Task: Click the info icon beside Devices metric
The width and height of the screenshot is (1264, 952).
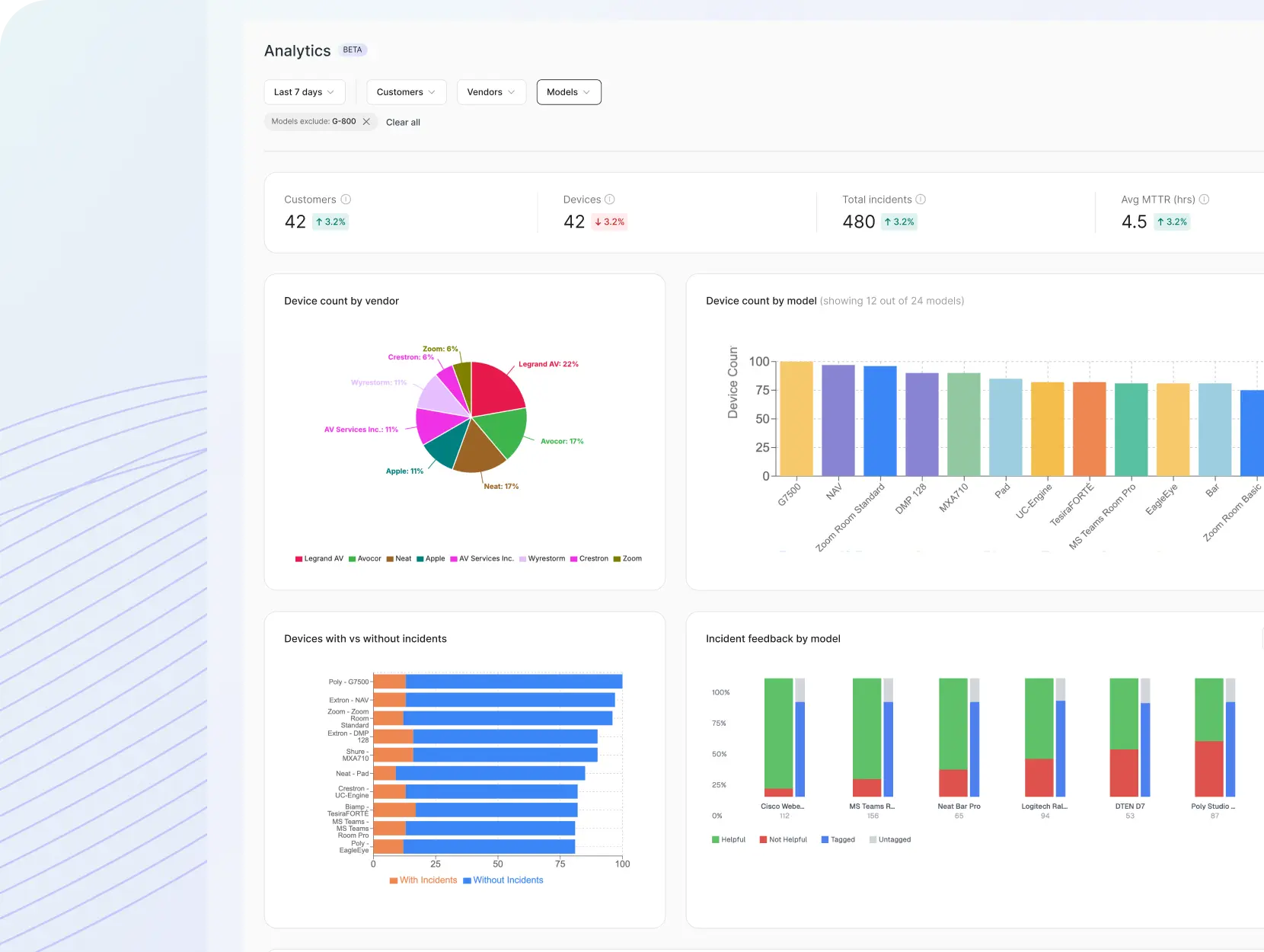Action: [x=610, y=200]
